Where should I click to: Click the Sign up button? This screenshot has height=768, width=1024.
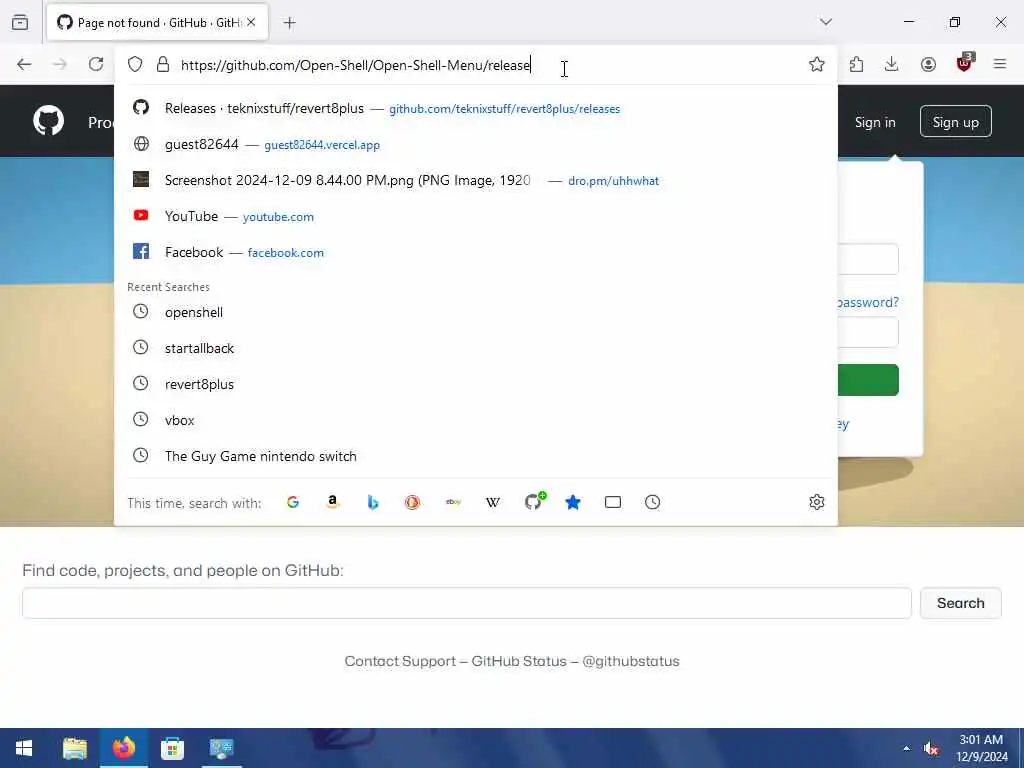pos(955,121)
